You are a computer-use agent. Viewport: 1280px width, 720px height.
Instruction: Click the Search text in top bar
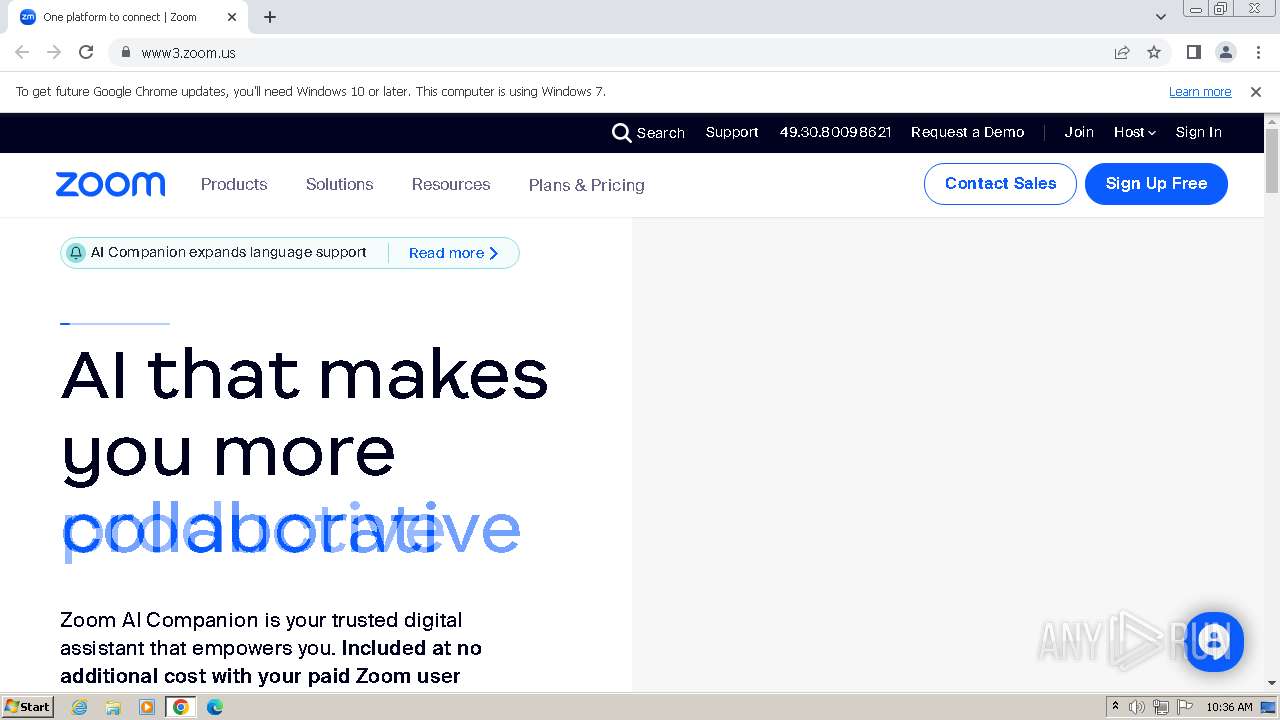pos(660,133)
